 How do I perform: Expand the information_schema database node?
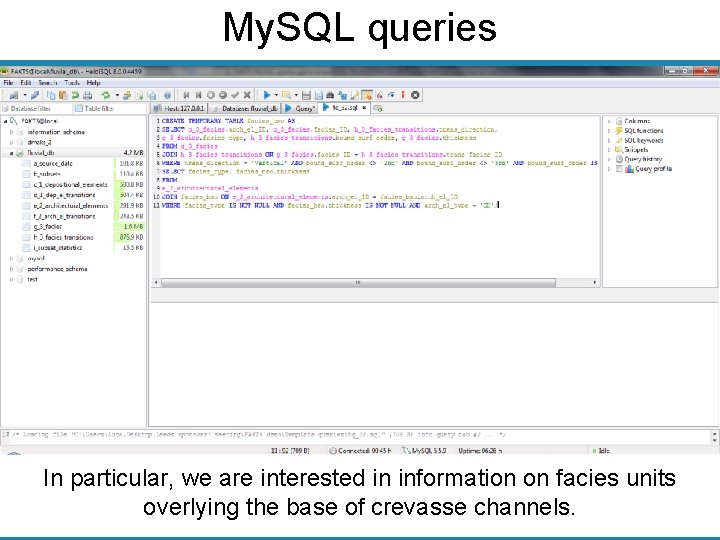coord(11,132)
